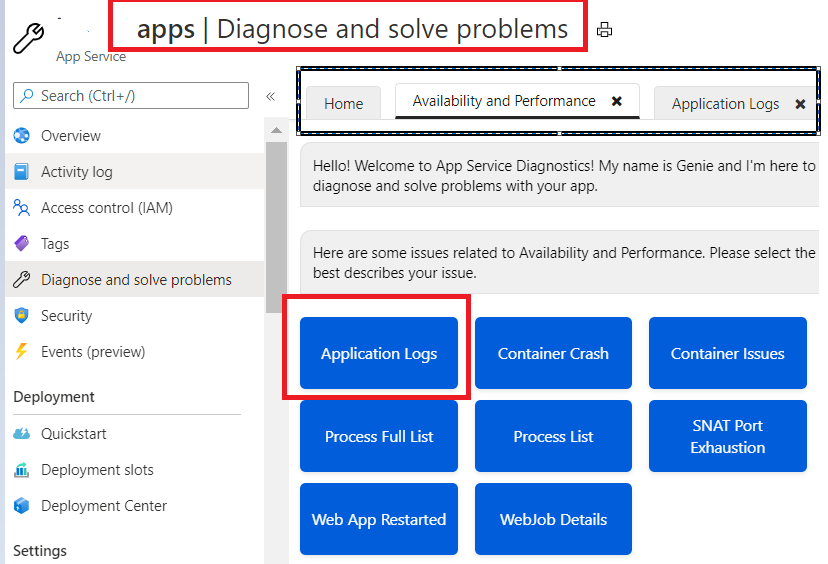Select Diagnose and solve problems in sidebar
Image resolution: width=828 pixels, height=564 pixels.
point(135,279)
